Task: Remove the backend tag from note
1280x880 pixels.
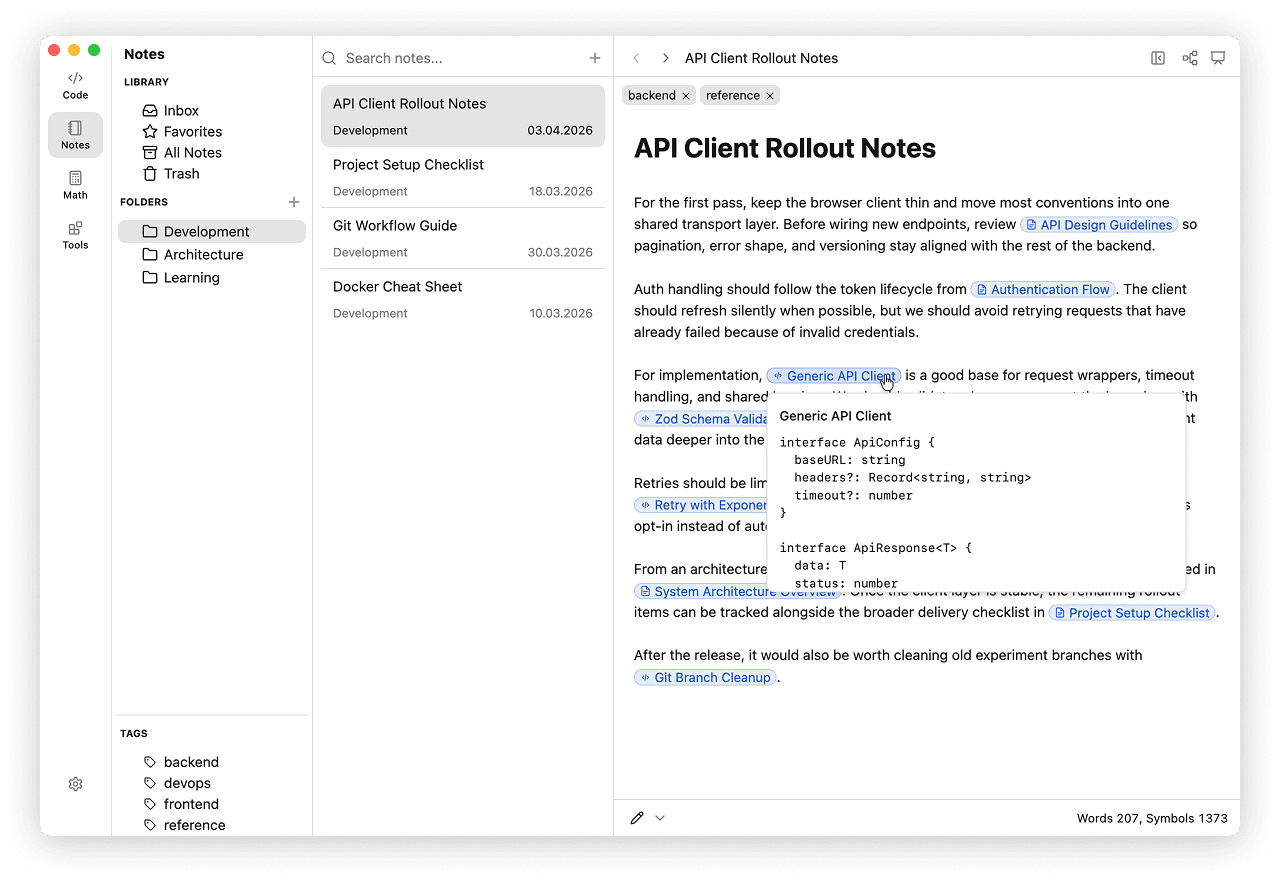Action: (686, 96)
